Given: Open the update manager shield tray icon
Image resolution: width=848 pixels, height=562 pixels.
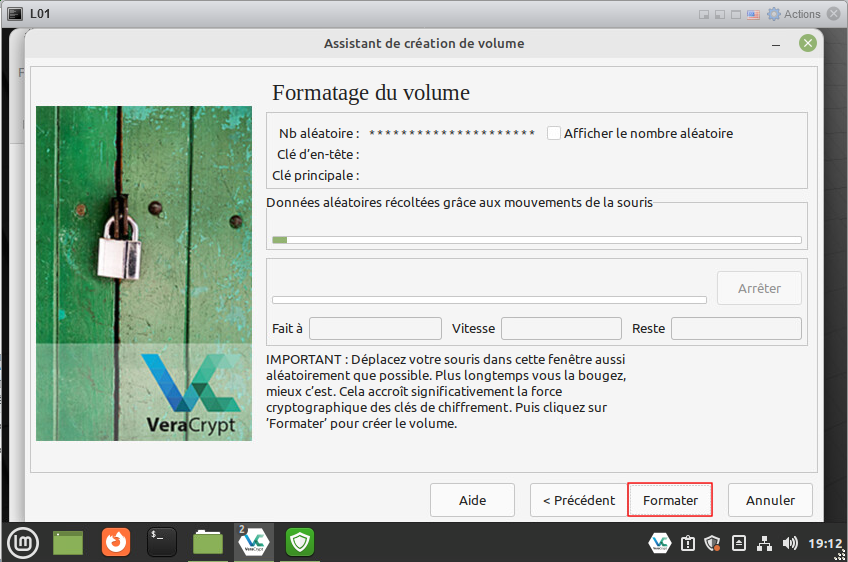Looking at the screenshot, I should pos(712,543).
